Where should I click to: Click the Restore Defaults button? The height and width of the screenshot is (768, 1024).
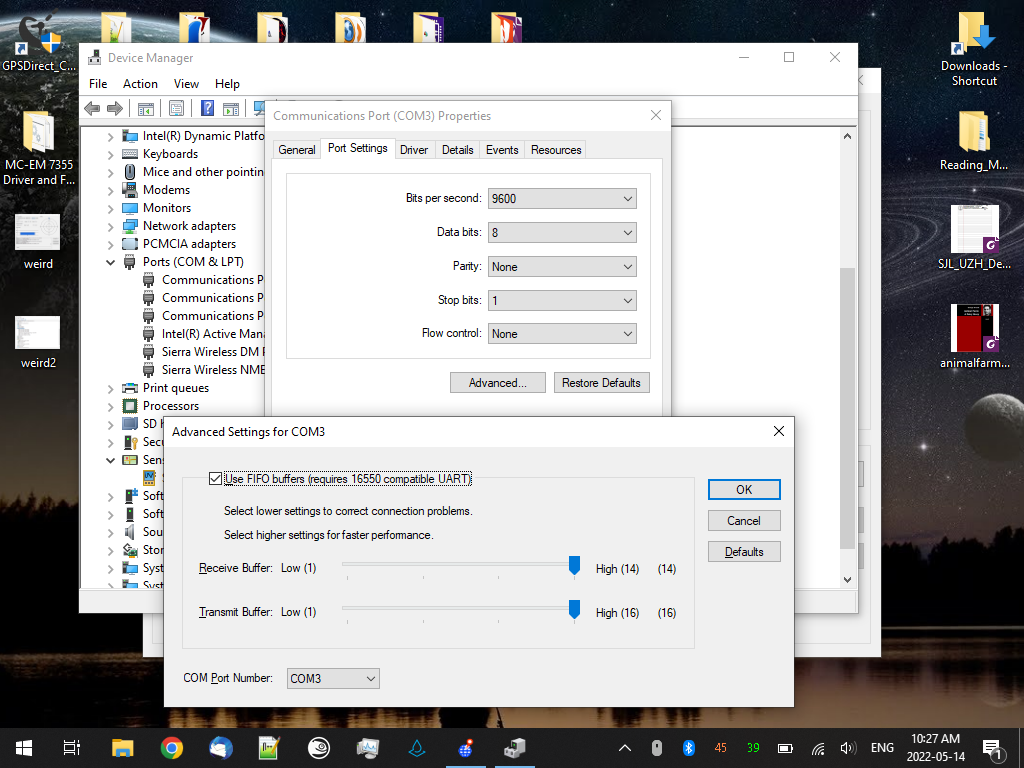click(x=601, y=383)
